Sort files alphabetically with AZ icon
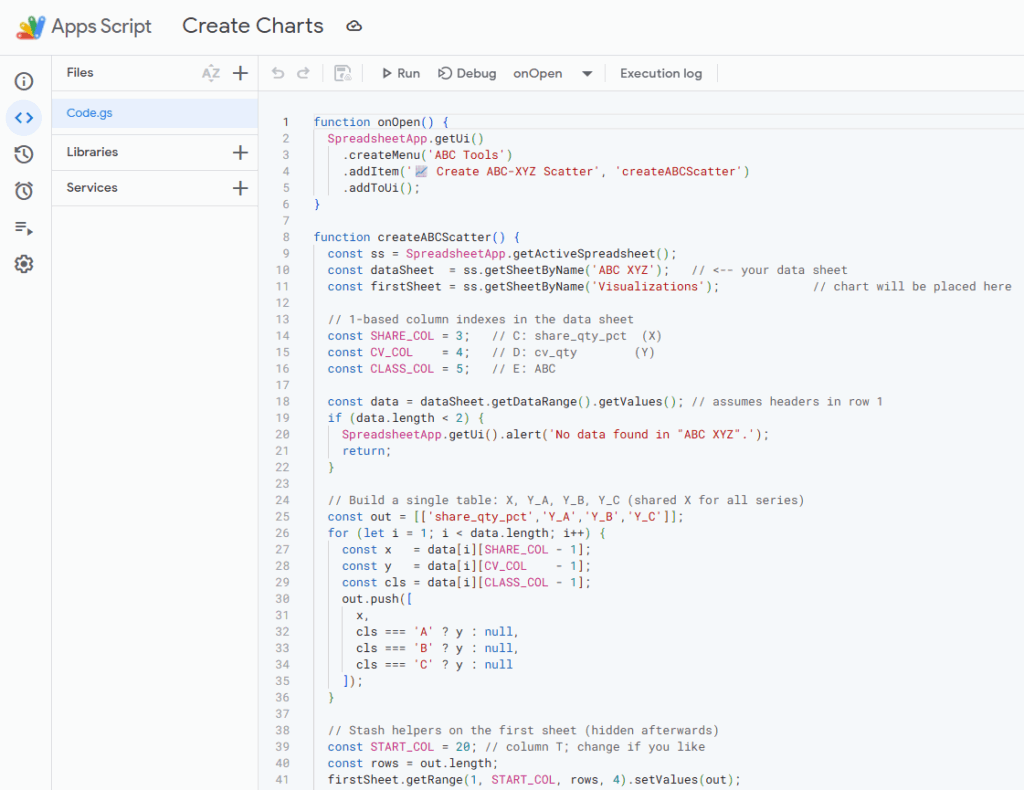The image size is (1024, 790). 210,73
